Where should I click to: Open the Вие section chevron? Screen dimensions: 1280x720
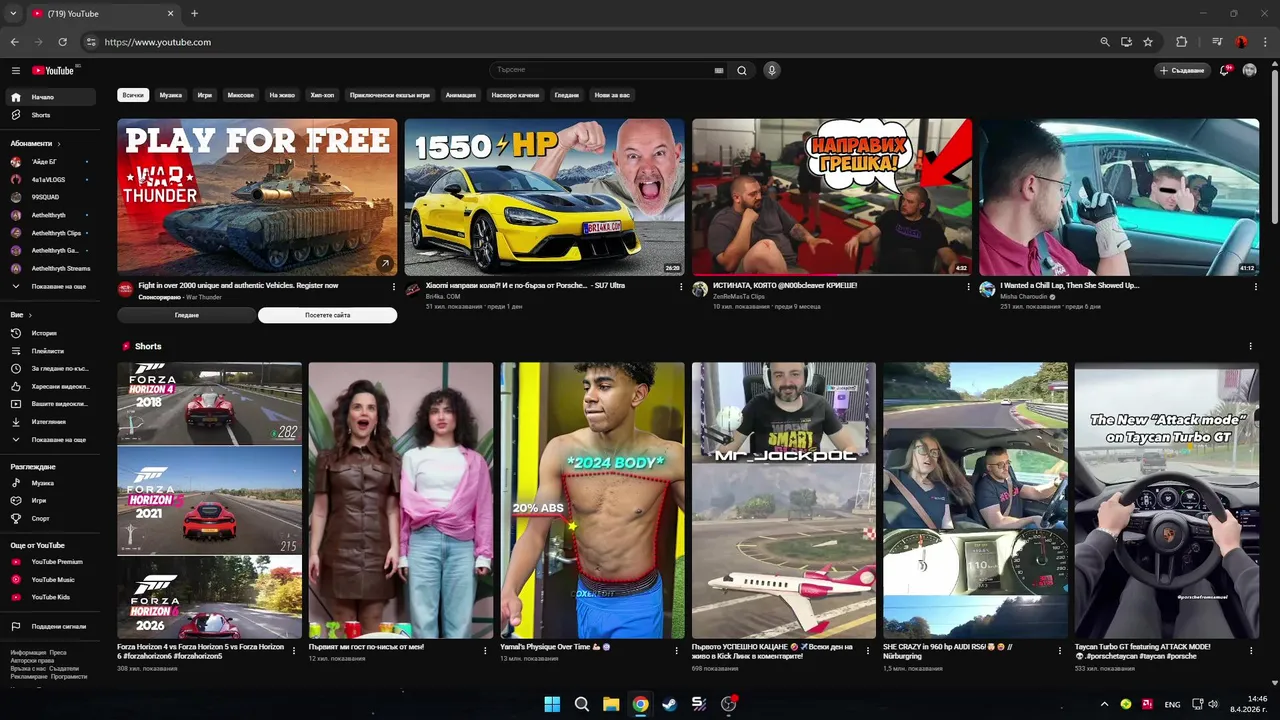[30, 315]
